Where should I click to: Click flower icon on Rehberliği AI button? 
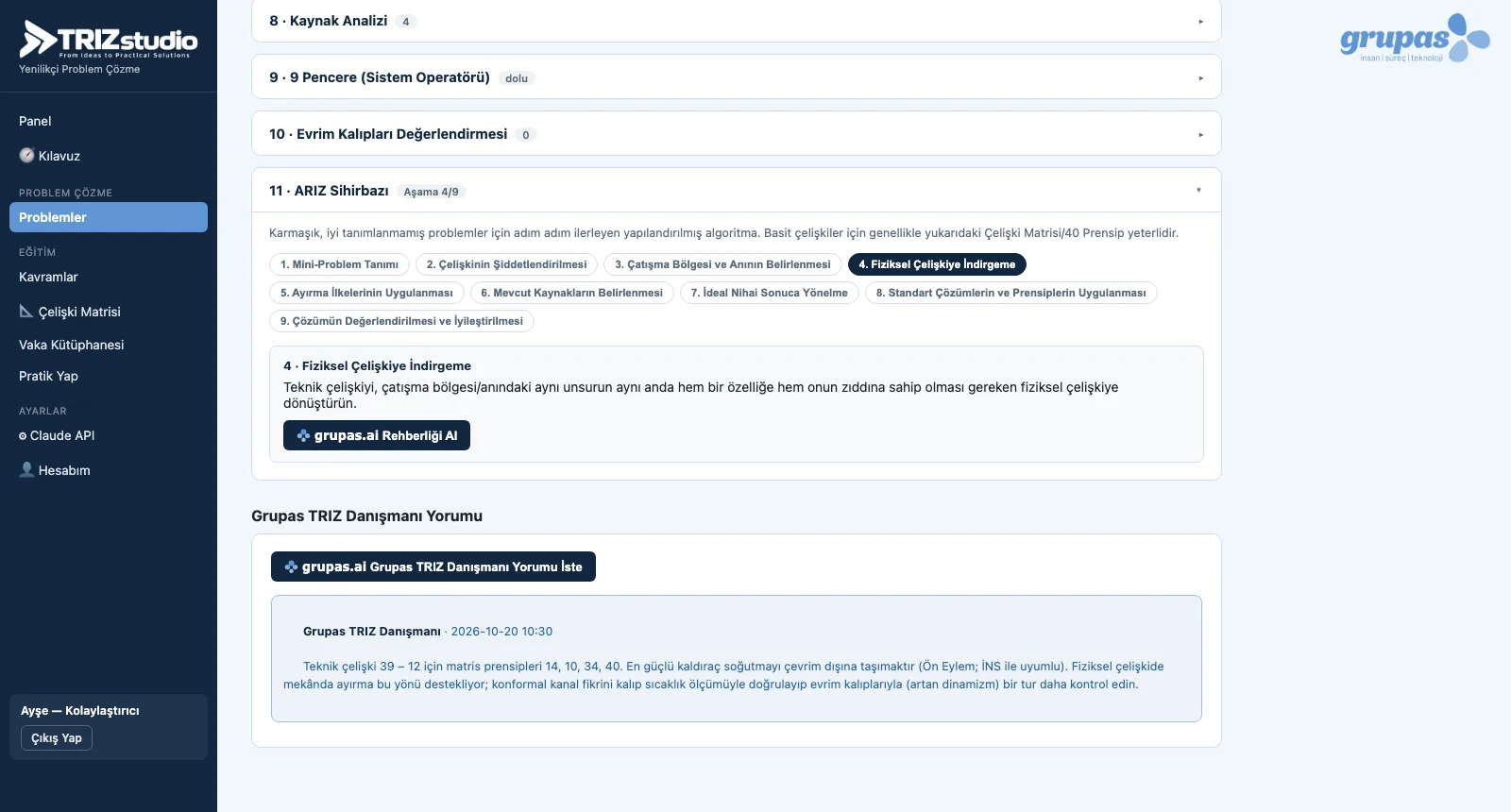pos(303,435)
